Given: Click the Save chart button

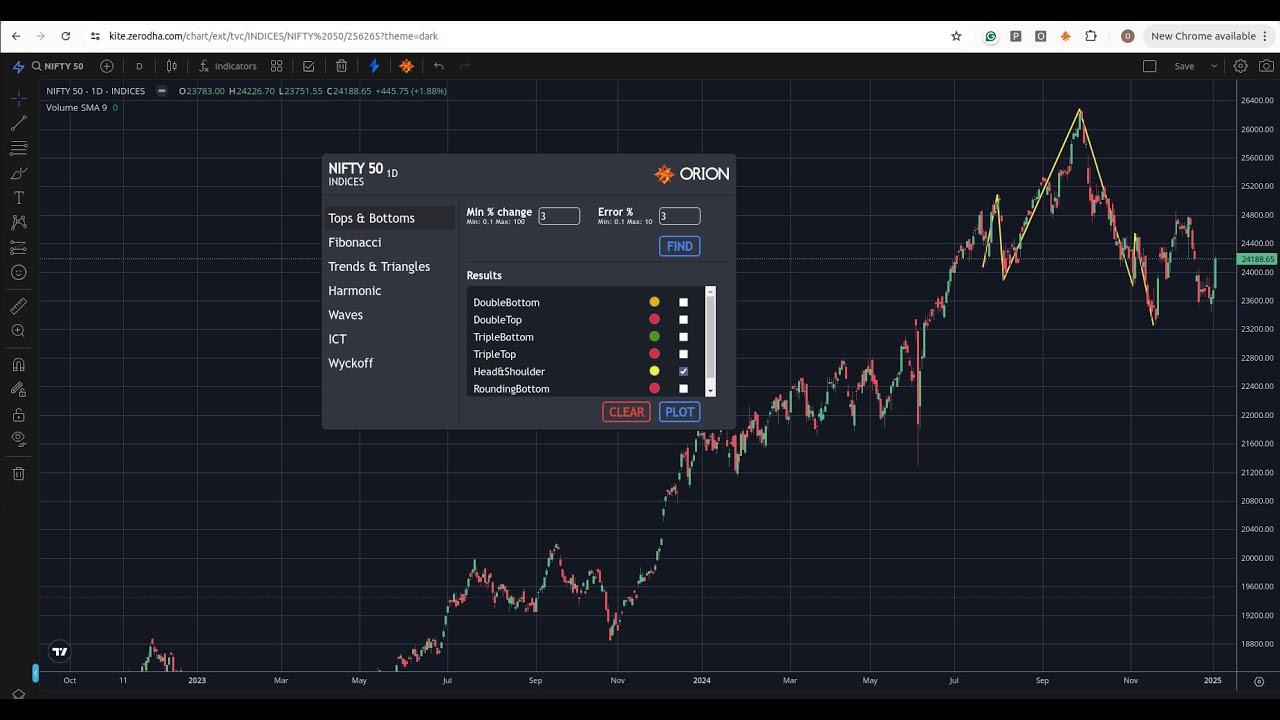Looking at the screenshot, I should point(1184,66).
